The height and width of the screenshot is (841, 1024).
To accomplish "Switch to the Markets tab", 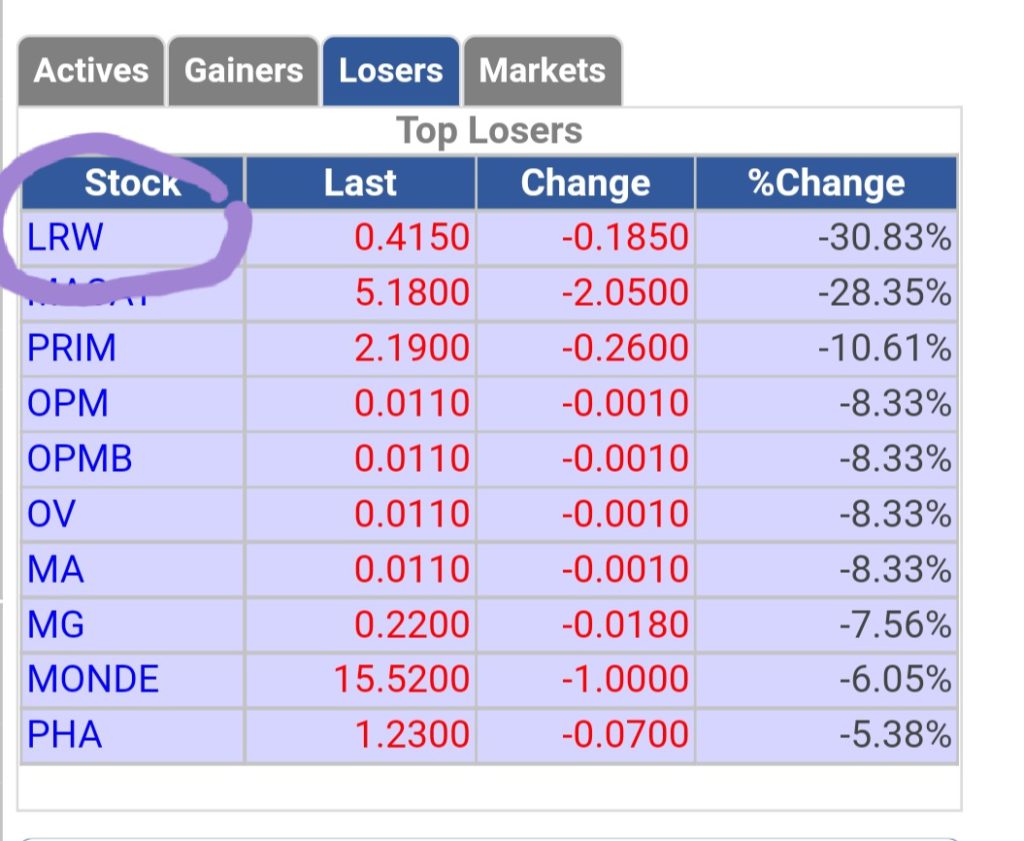I will [x=542, y=71].
